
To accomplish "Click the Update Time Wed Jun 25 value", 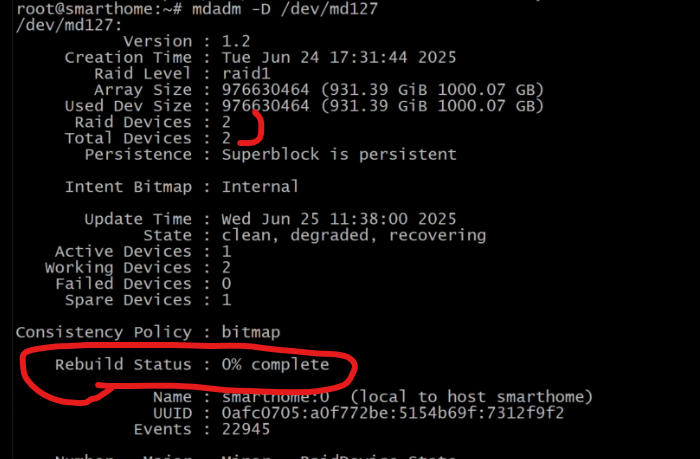I will coord(339,219).
